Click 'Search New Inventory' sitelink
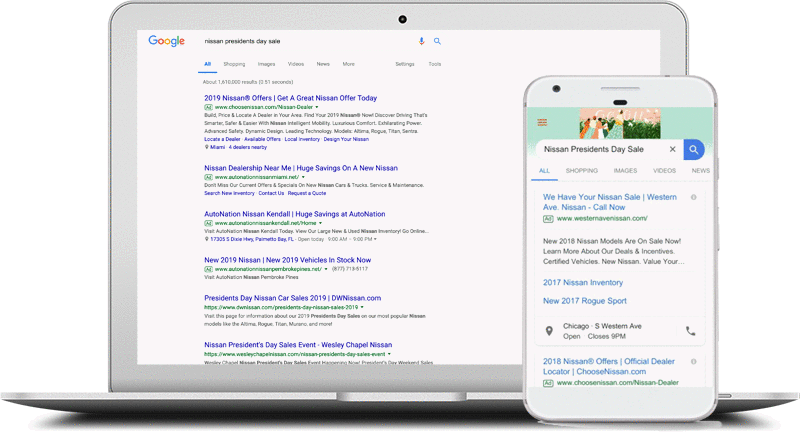 229,193
